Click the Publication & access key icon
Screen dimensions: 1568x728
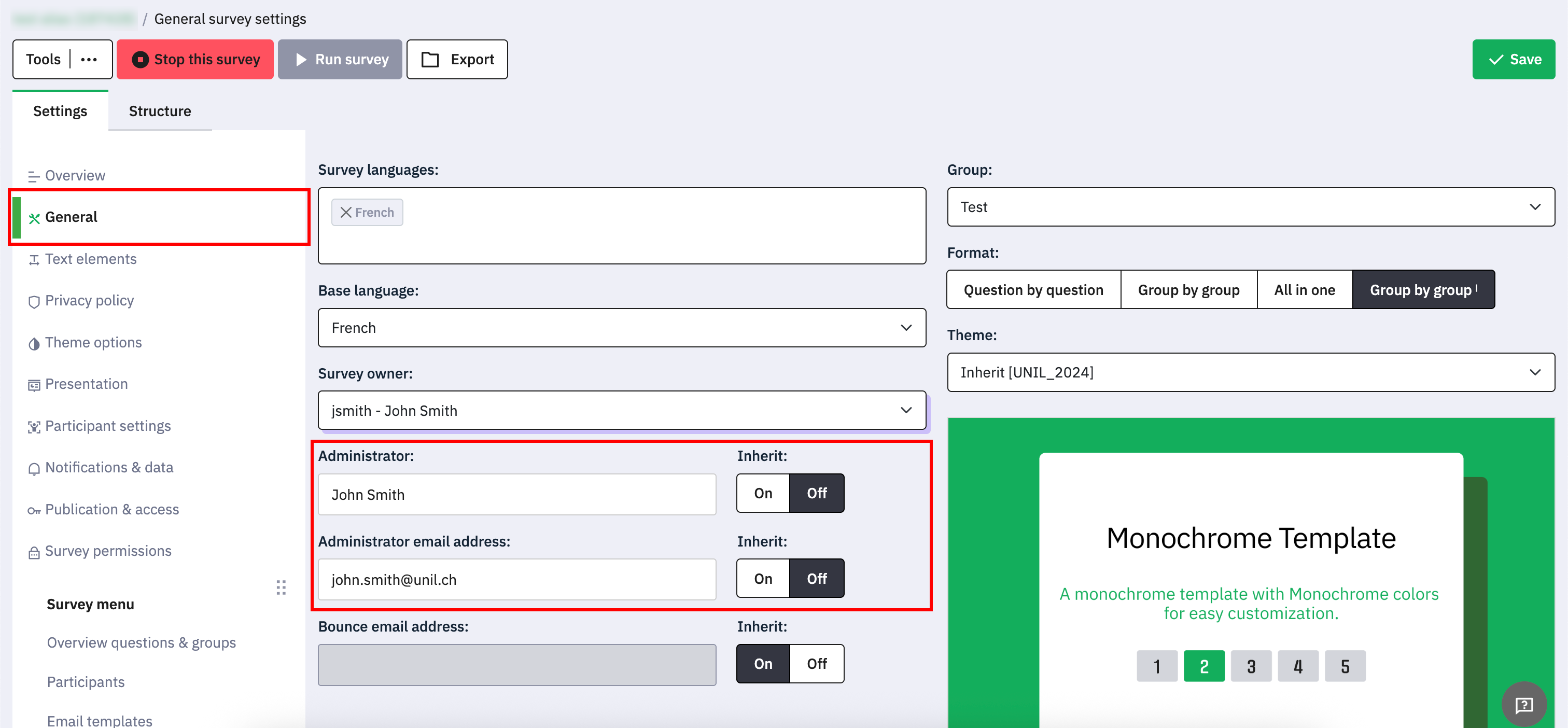point(34,511)
